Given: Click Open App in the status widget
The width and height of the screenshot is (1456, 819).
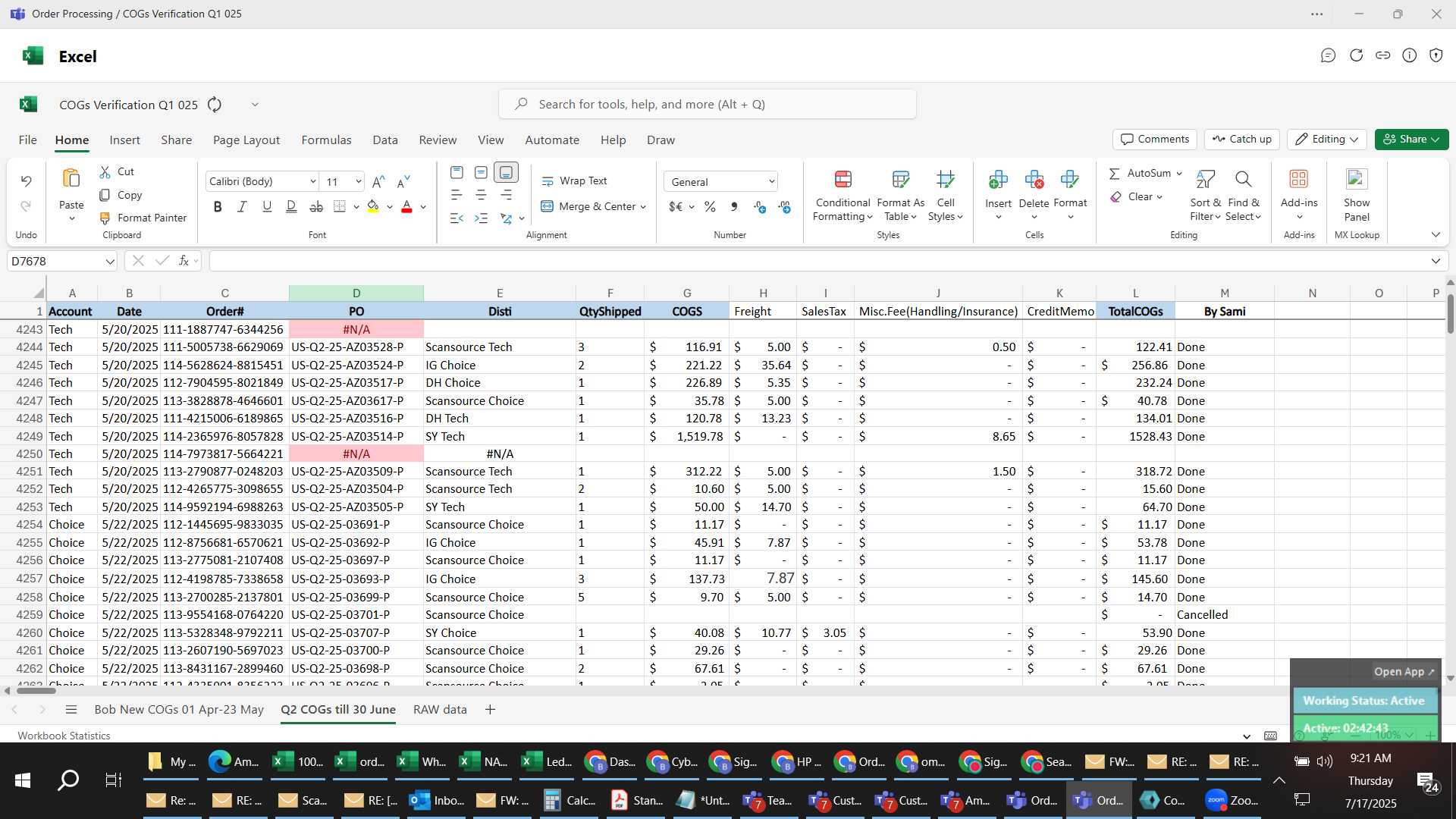Looking at the screenshot, I should [1404, 671].
